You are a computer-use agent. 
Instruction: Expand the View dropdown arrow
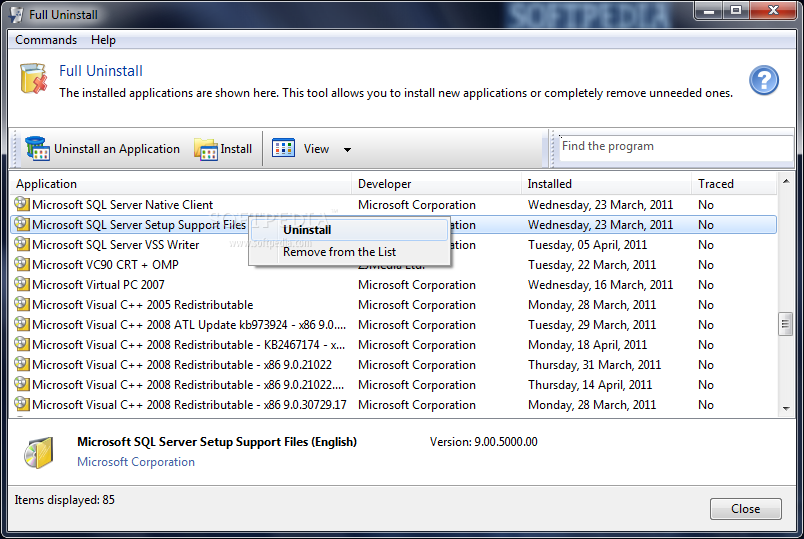(x=347, y=150)
